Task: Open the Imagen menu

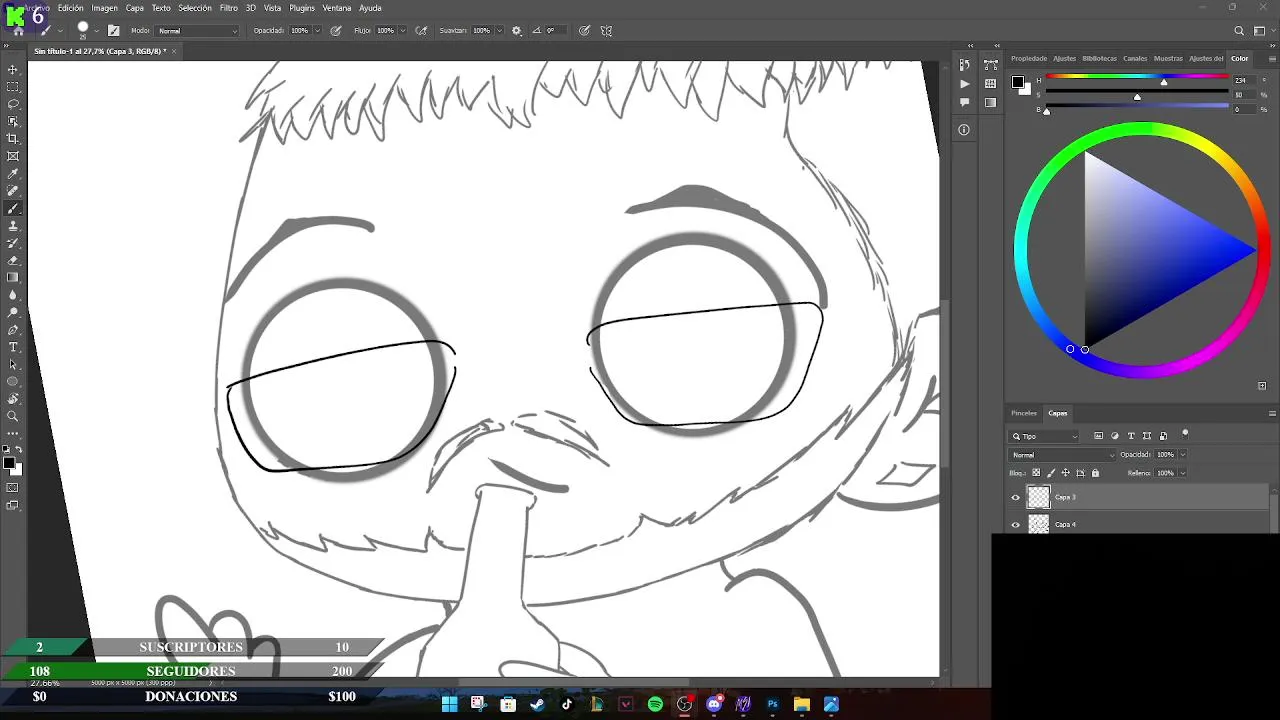Action: (x=105, y=8)
